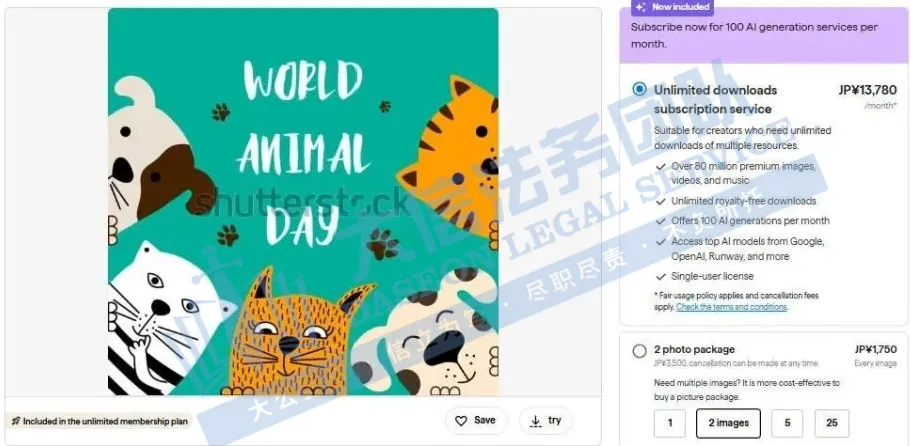
Task: Click the Save button
Action: click(x=476, y=421)
